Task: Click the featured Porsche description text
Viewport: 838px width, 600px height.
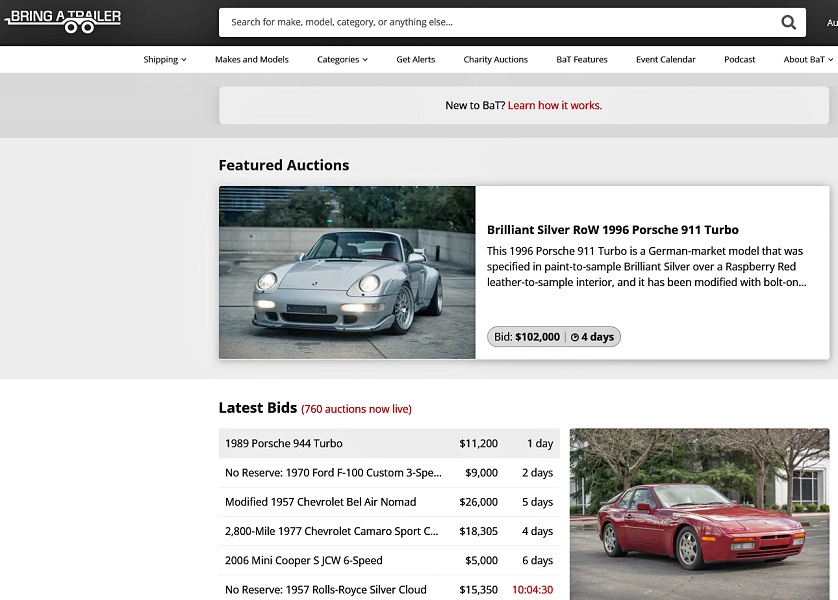Action: click(646, 267)
